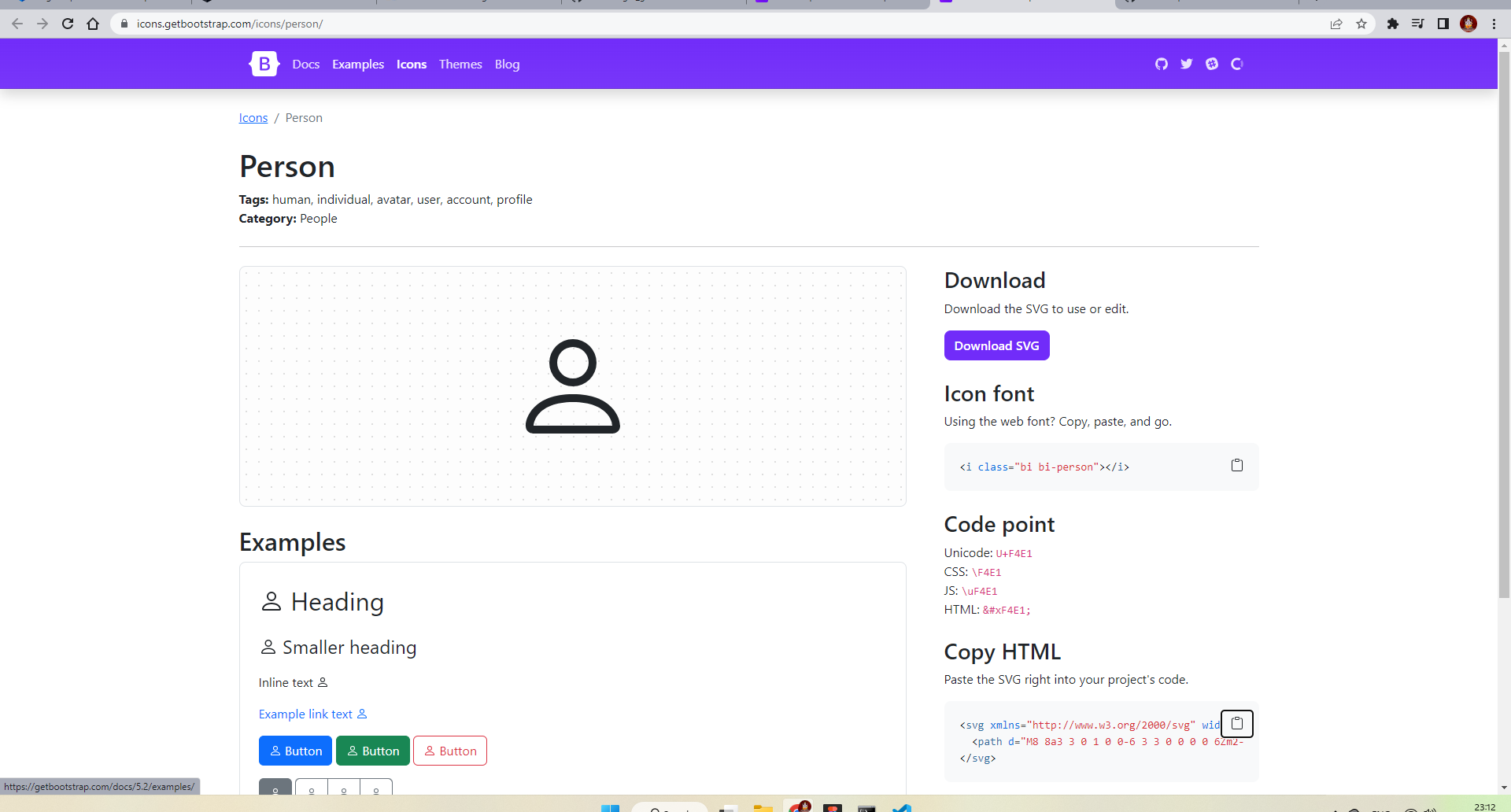Screen dimensions: 1511x812
Task: Click the Twitter bird icon in the navbar
Action: pos(1186,63)
